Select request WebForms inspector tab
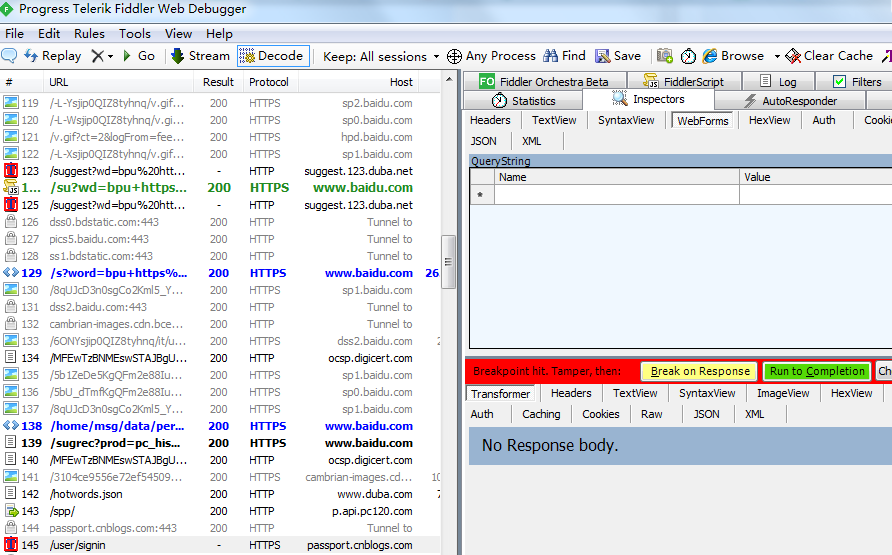The width and height of the screenshot is (892, 555). [x=703, y=121]
